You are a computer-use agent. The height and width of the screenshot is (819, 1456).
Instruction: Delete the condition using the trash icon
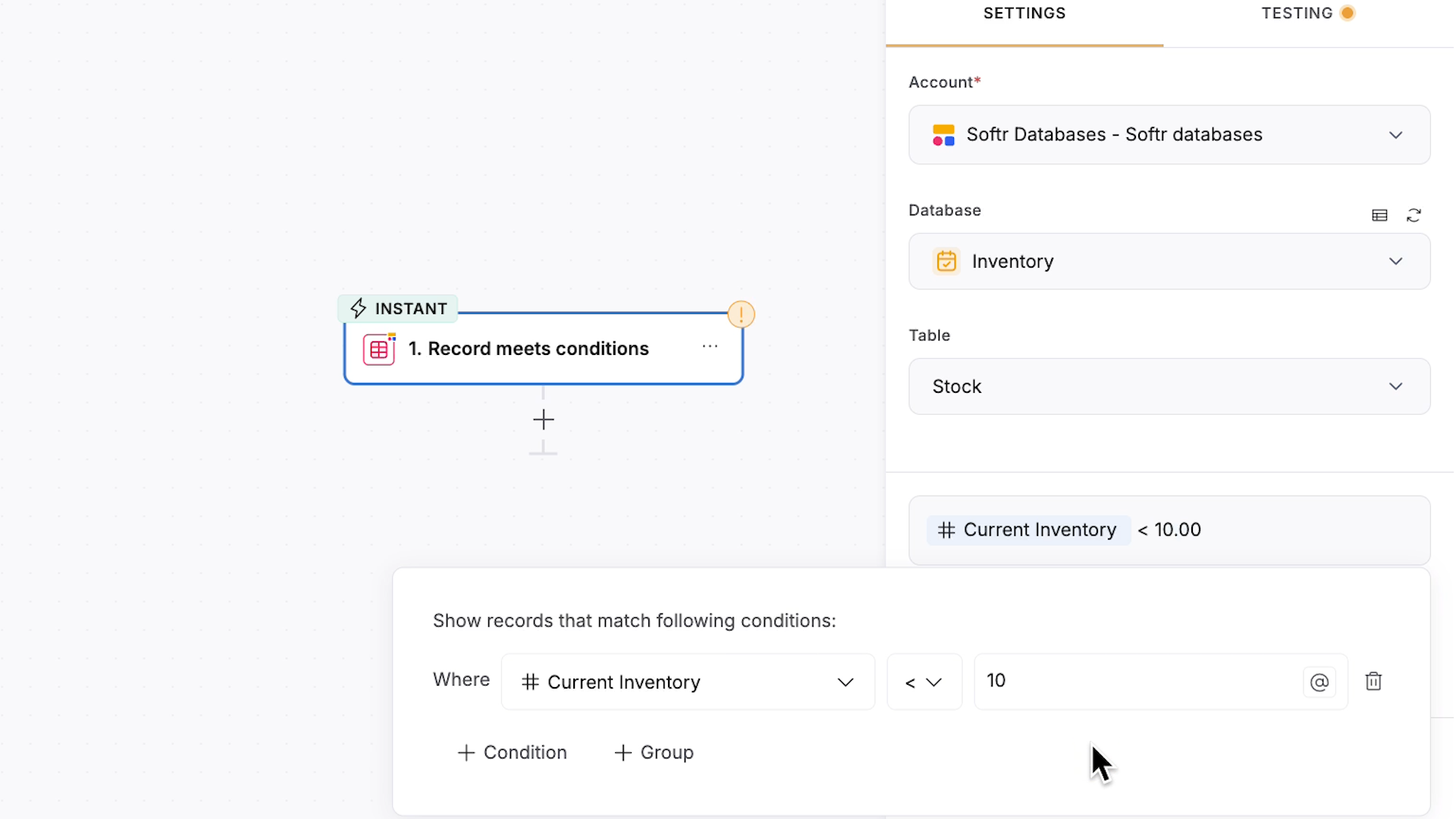(1374, 682)
